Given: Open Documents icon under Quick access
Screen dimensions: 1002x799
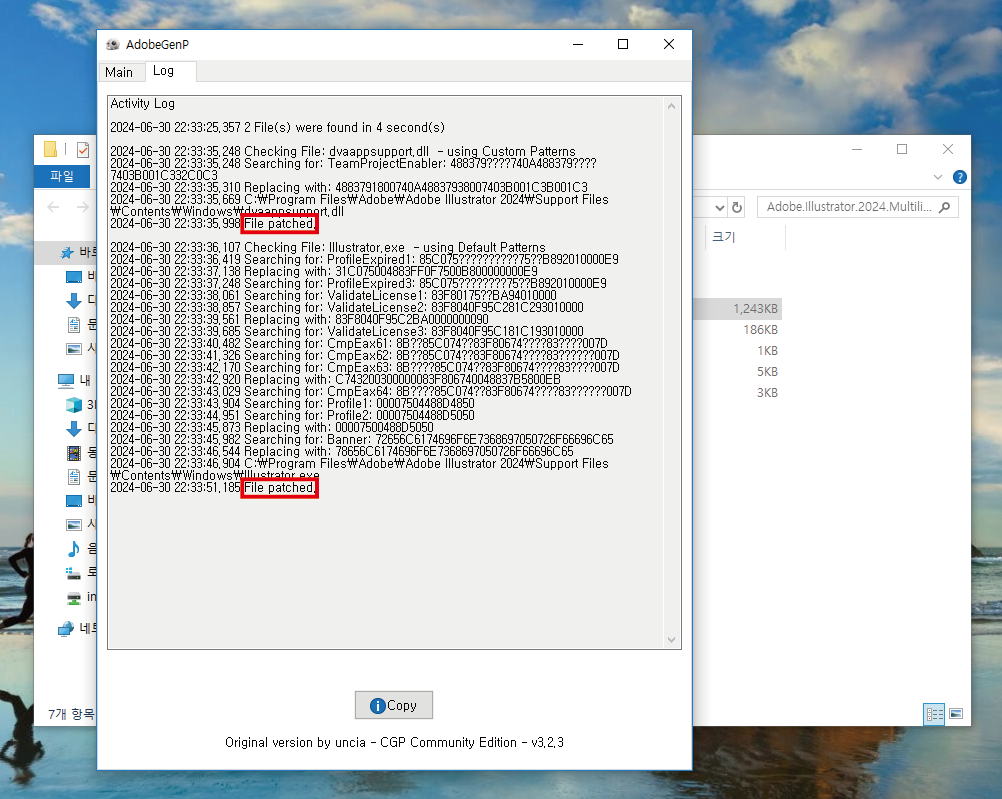Looking at the screenshot, I should (74, 325).
